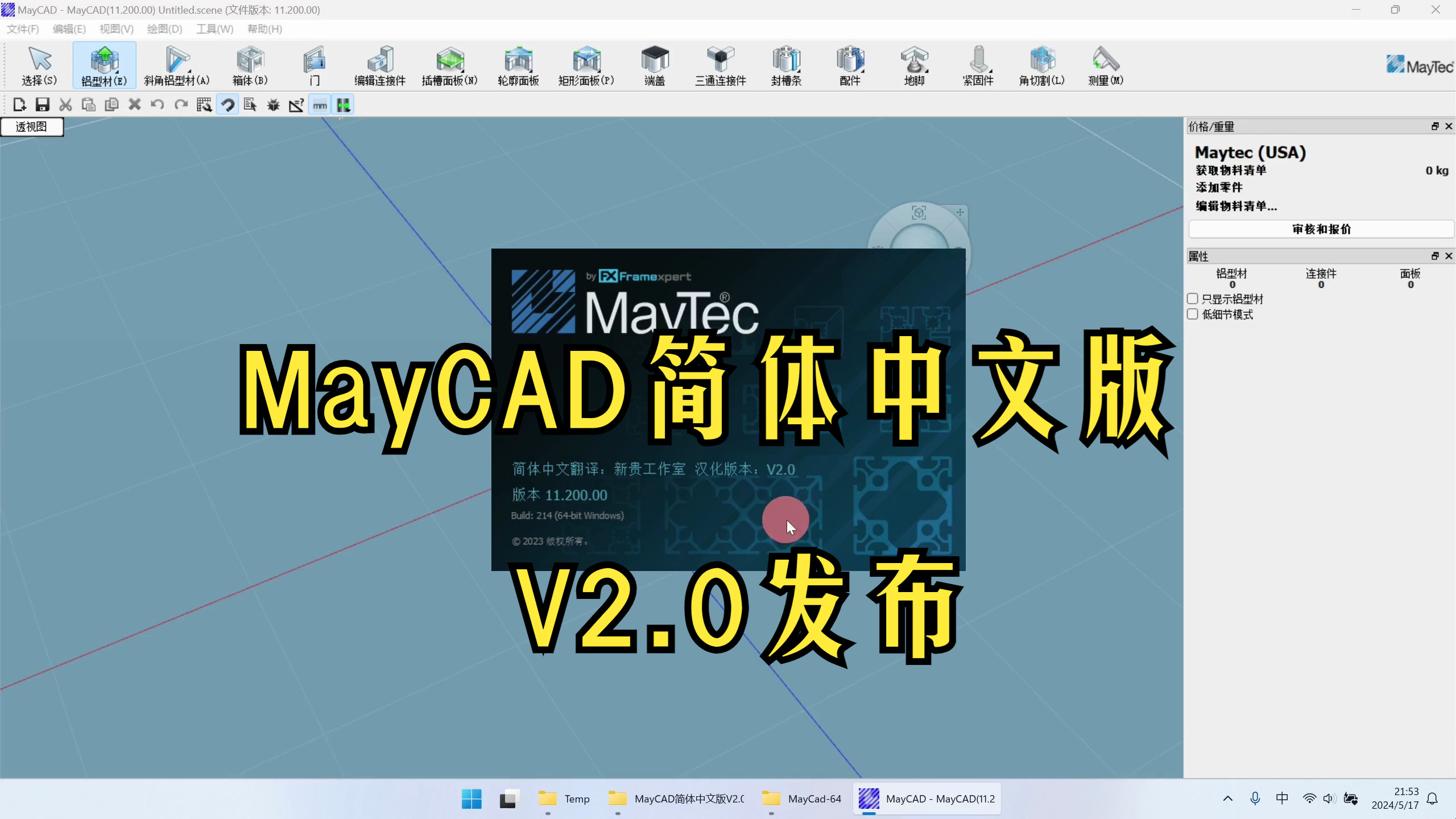This screenshot has height=819, width=1456.
Task: Open the notifications bell
Action: (1433, 799)
